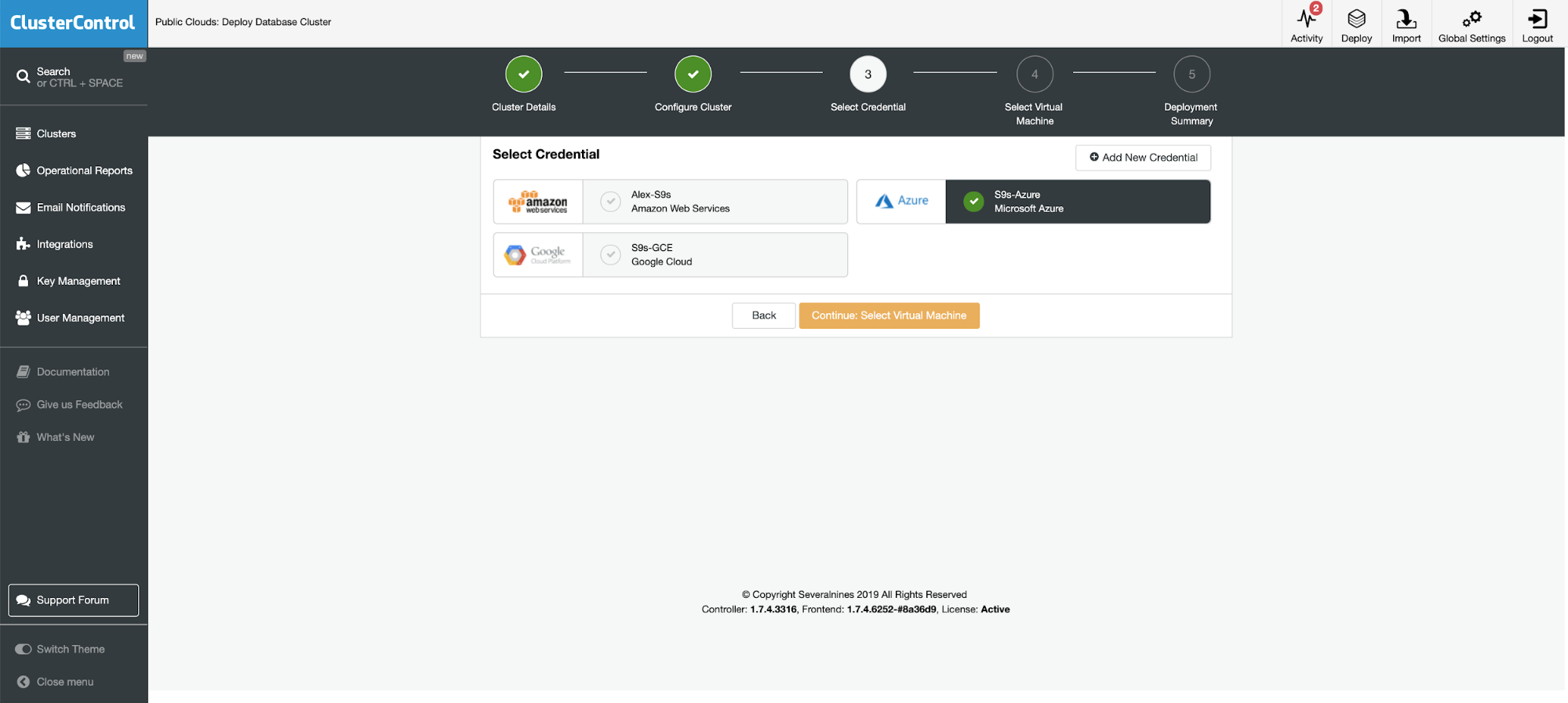Click the S9s-Azure Microsoft Azure text
This screenshot has height=703, width=1568.
pos(1029,202)
